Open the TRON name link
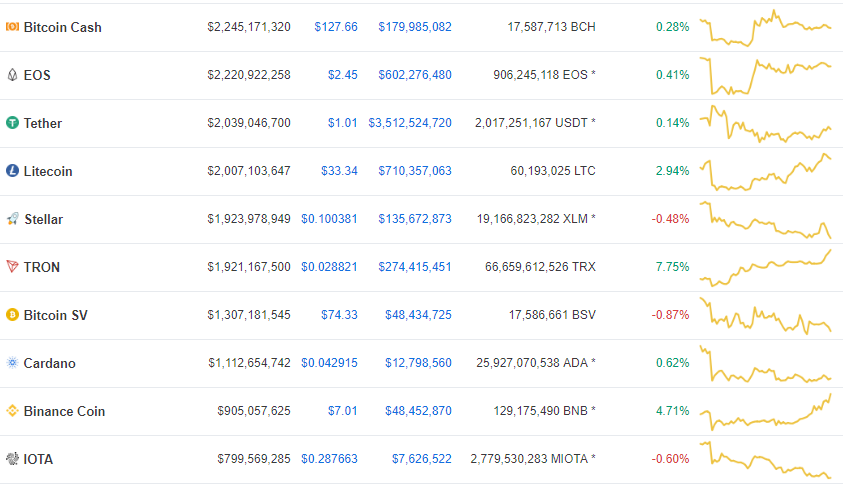 point(41,267)
